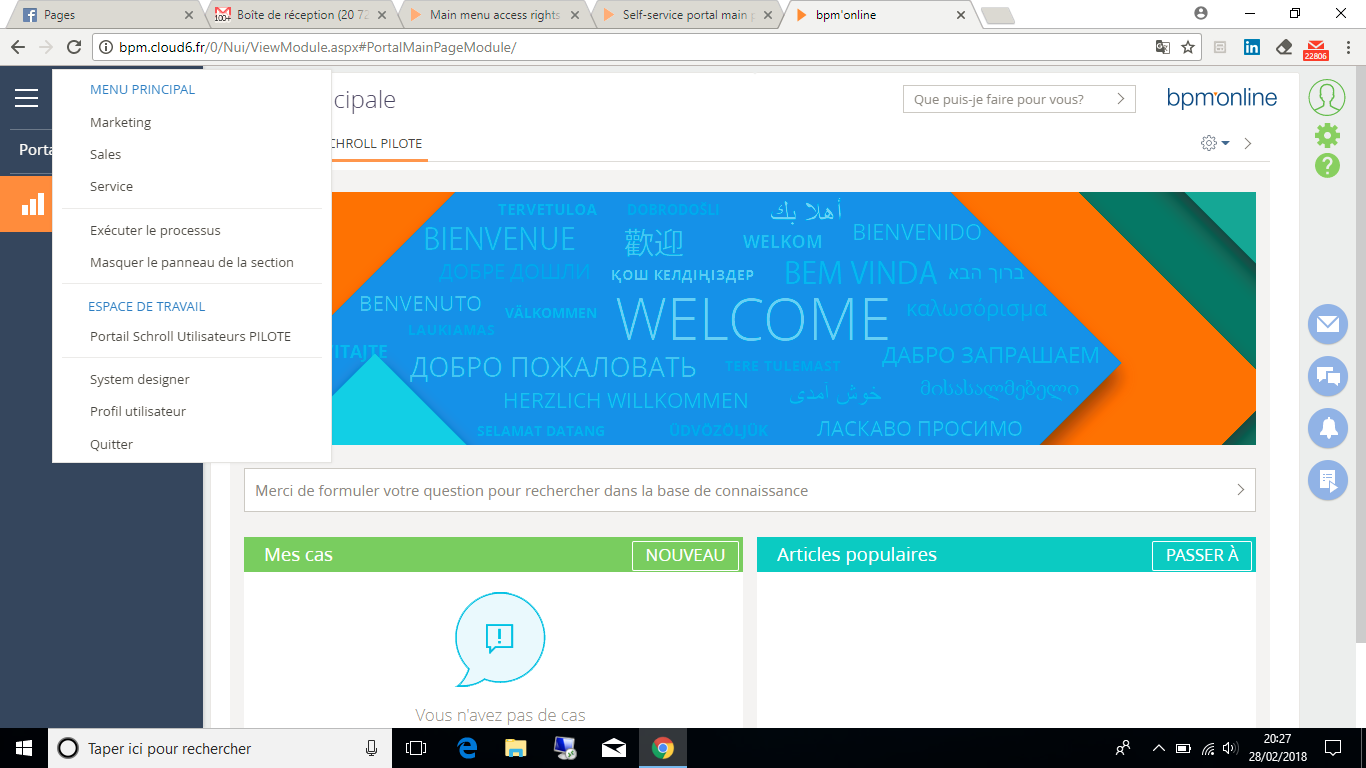Screen dimensions: 1366x768
Task: Select Service in the main menu
Action: [112, 186]
